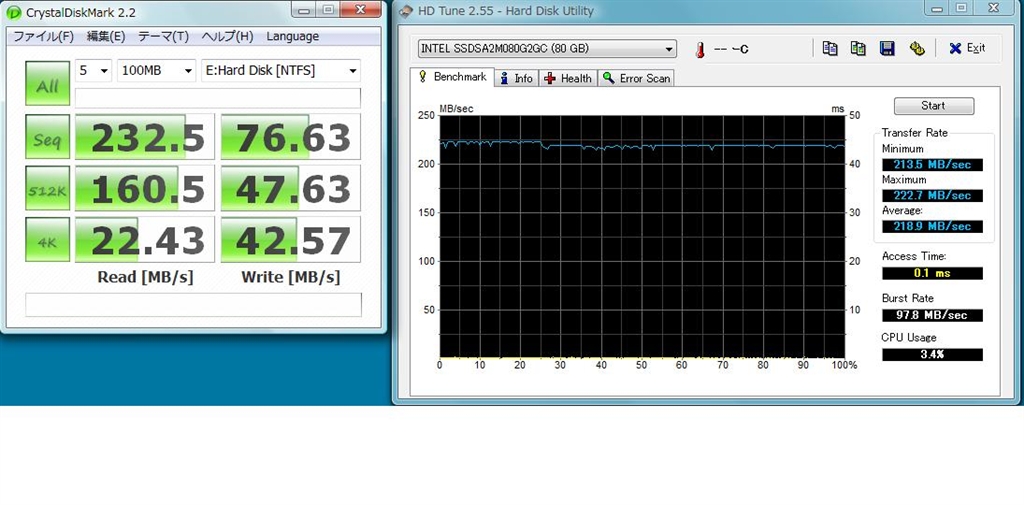Run all tests with the All button

click(47, 83)
